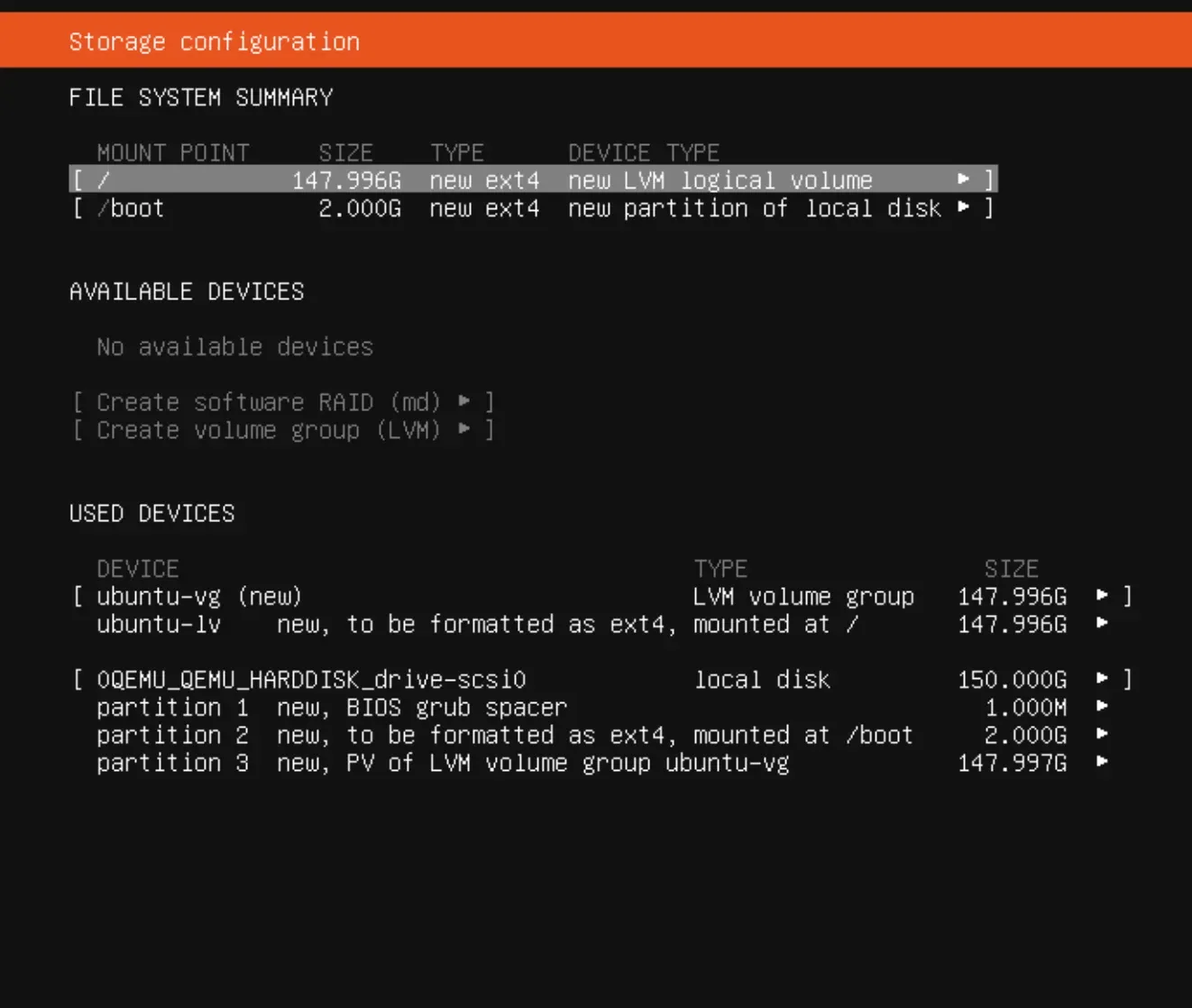The width and height of the screenshot is (1192, 1008).
Task: Expand the ubuntu-vg LVM volume group arrow
Action: [x=1102, y=595]
